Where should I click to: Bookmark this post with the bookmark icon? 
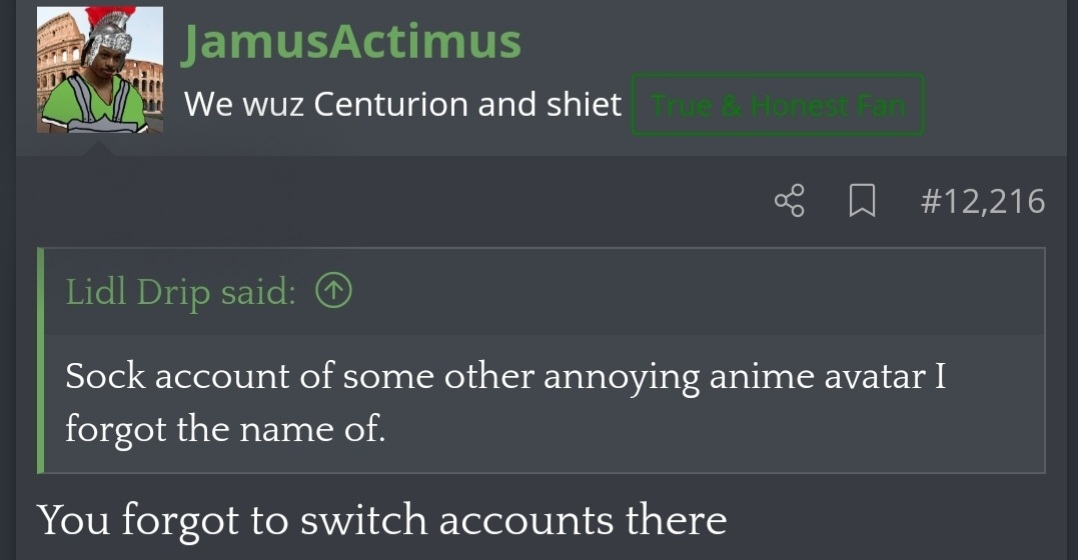tap(862, 202)
